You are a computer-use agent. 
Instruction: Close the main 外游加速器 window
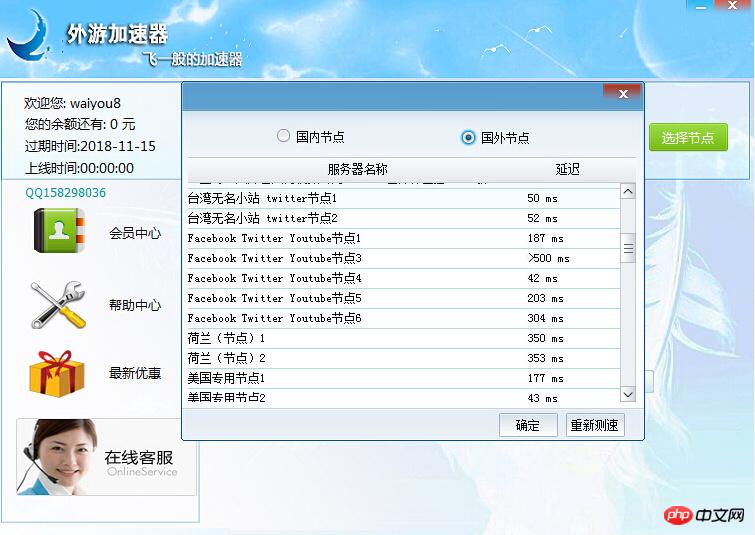733,6
